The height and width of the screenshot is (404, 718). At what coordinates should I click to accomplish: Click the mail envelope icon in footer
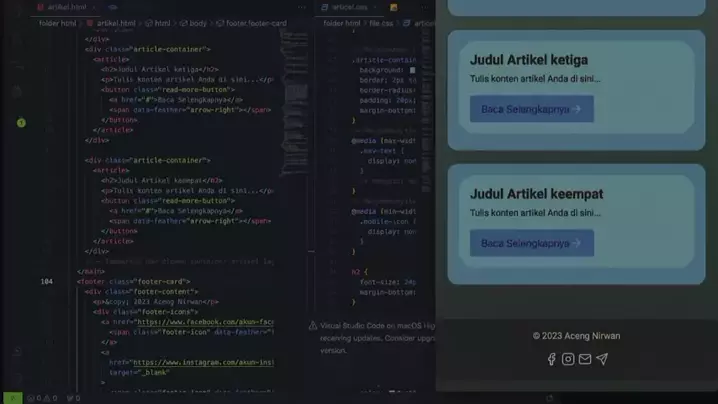(585, 359)
